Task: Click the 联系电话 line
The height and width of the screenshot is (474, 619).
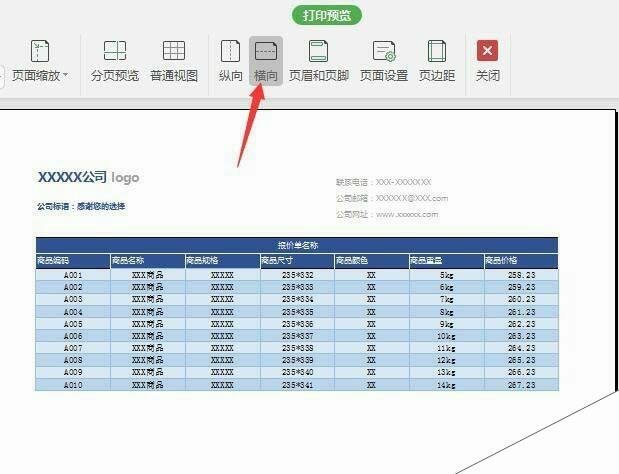Action: [x=383, y=182]
